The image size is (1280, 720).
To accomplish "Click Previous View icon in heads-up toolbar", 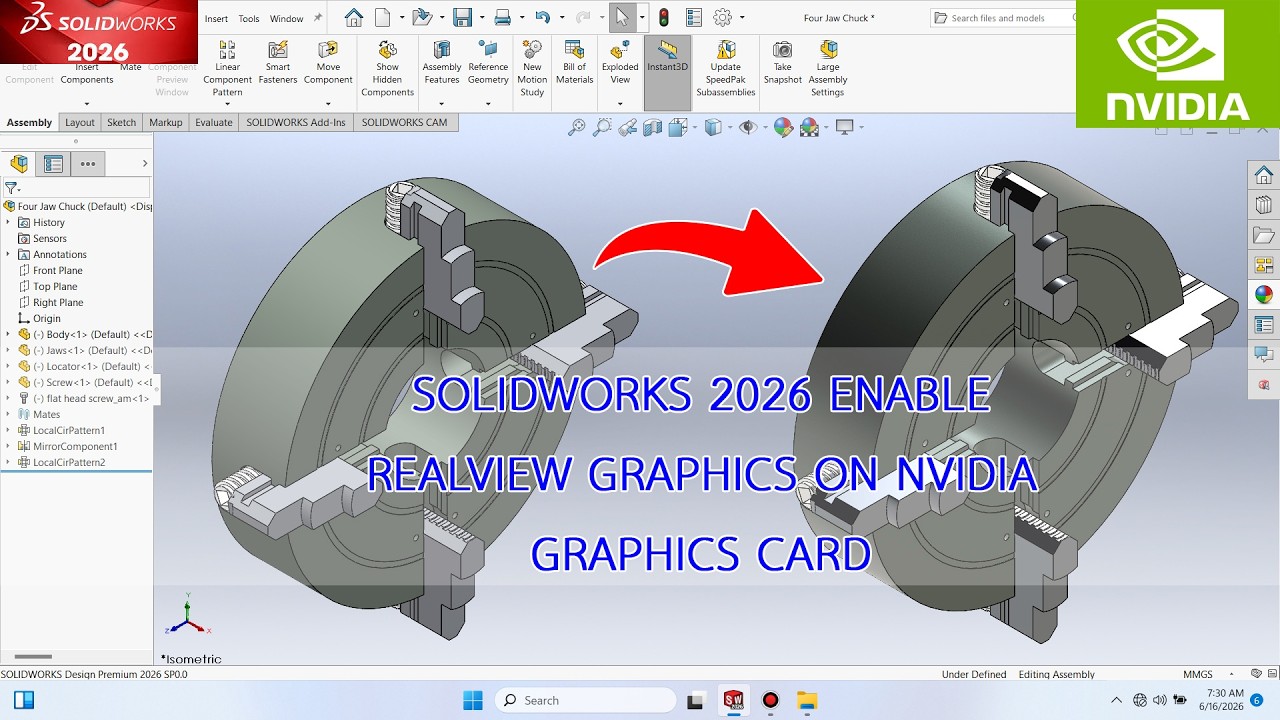I will pos(627,127).
